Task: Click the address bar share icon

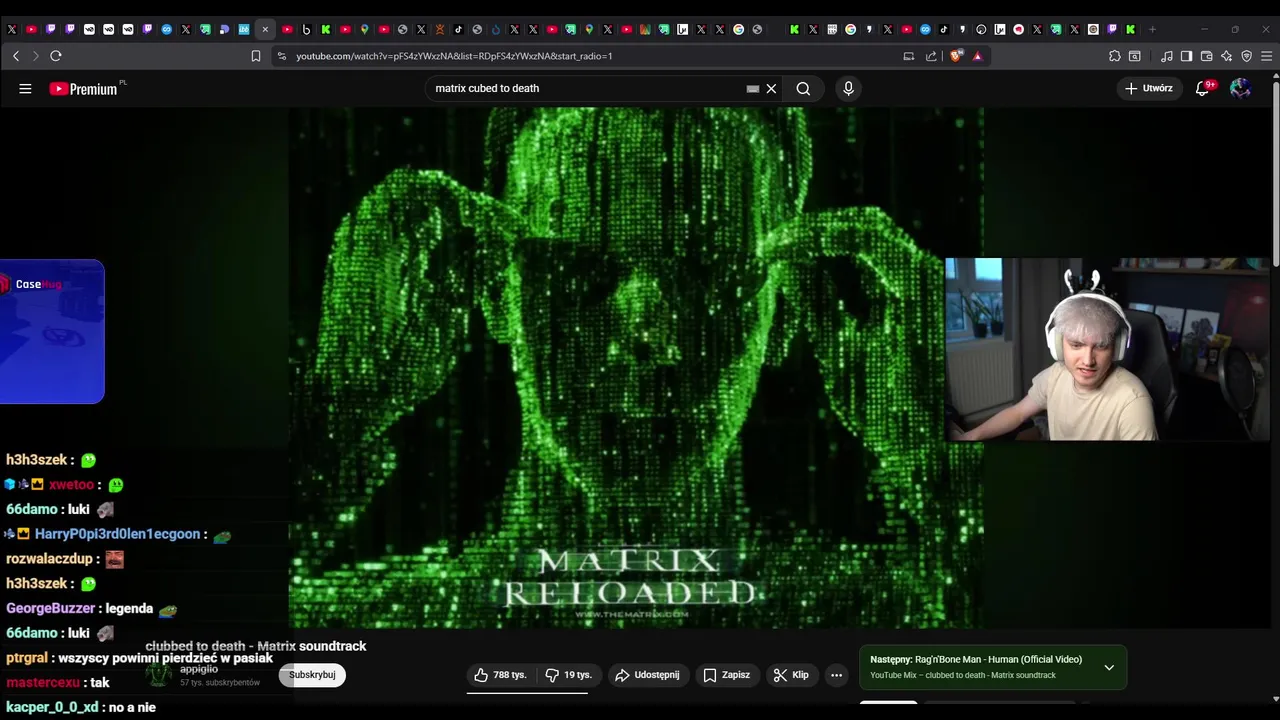Action: (931, 56)
